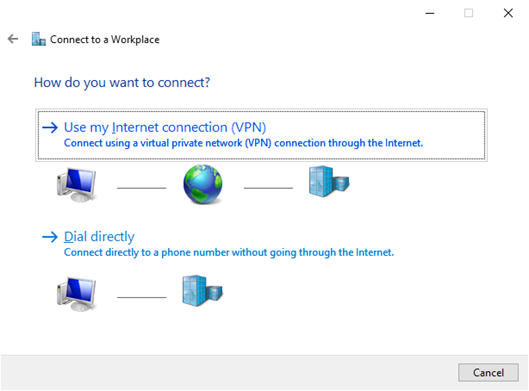
Task: Click the office building icon under Dial directly
Action: click(x=202, y=290)
